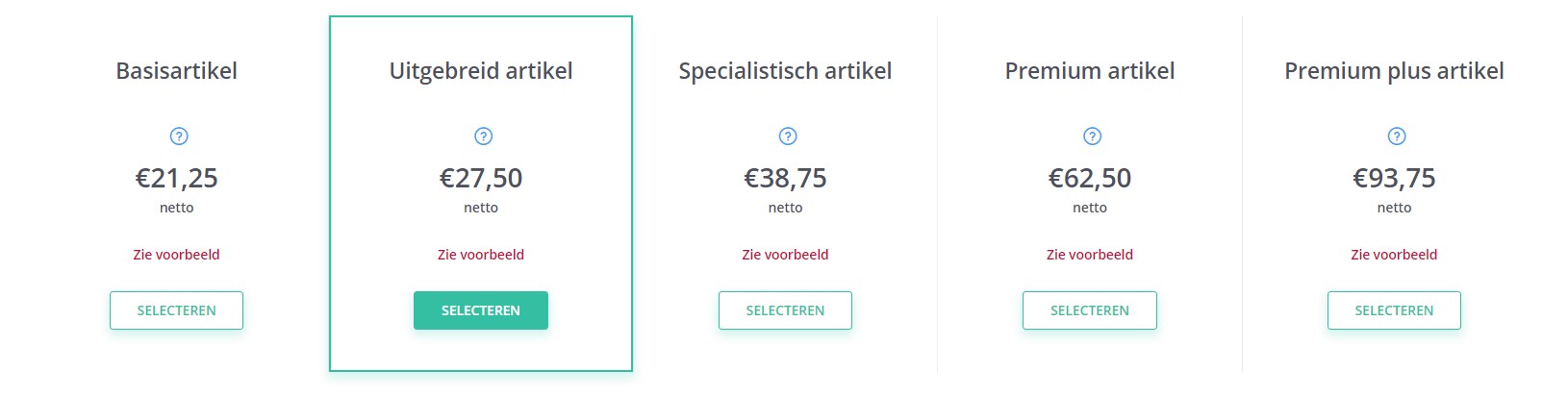Click SELECTEREN under Premium plus artikel
Image resolution: width=1568 pixels, height=396 pixels.
tap(1394, 310)
